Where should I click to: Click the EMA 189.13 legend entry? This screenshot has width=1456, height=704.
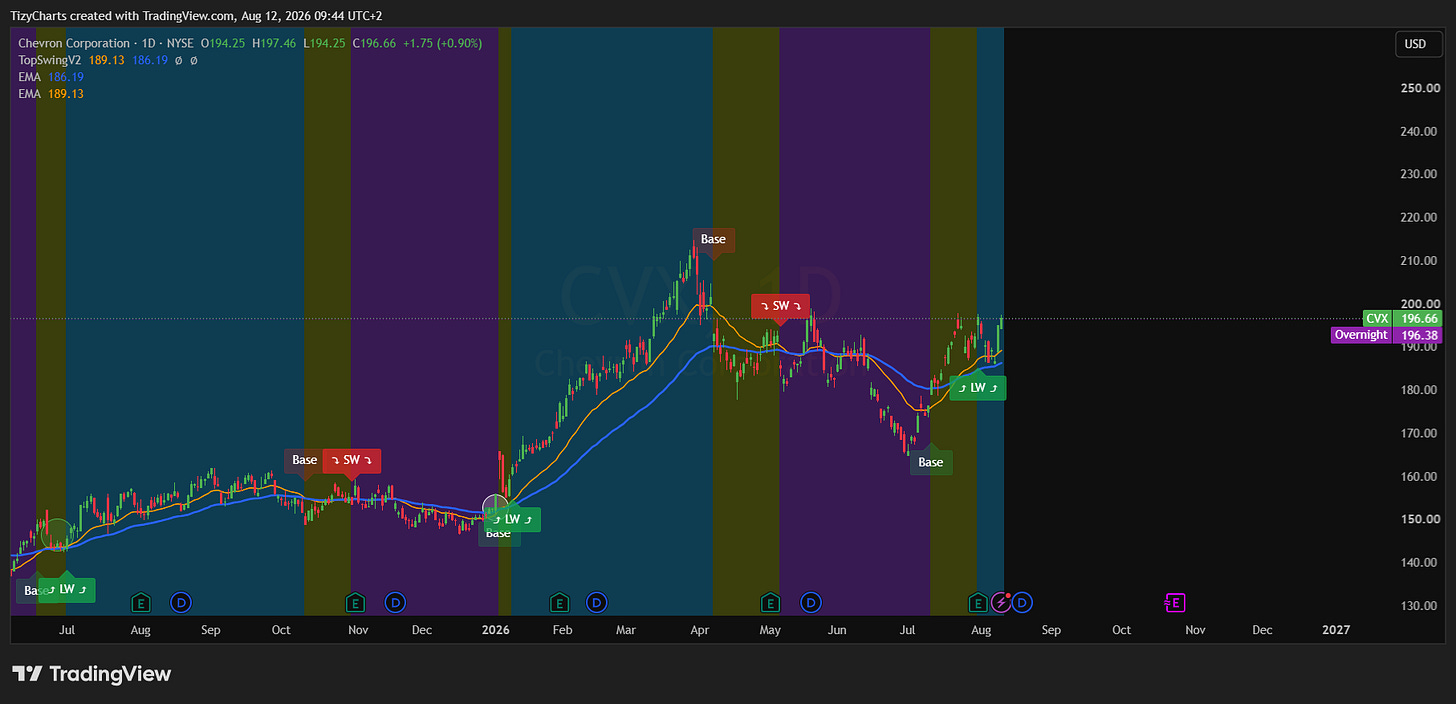tap(51, 94)
